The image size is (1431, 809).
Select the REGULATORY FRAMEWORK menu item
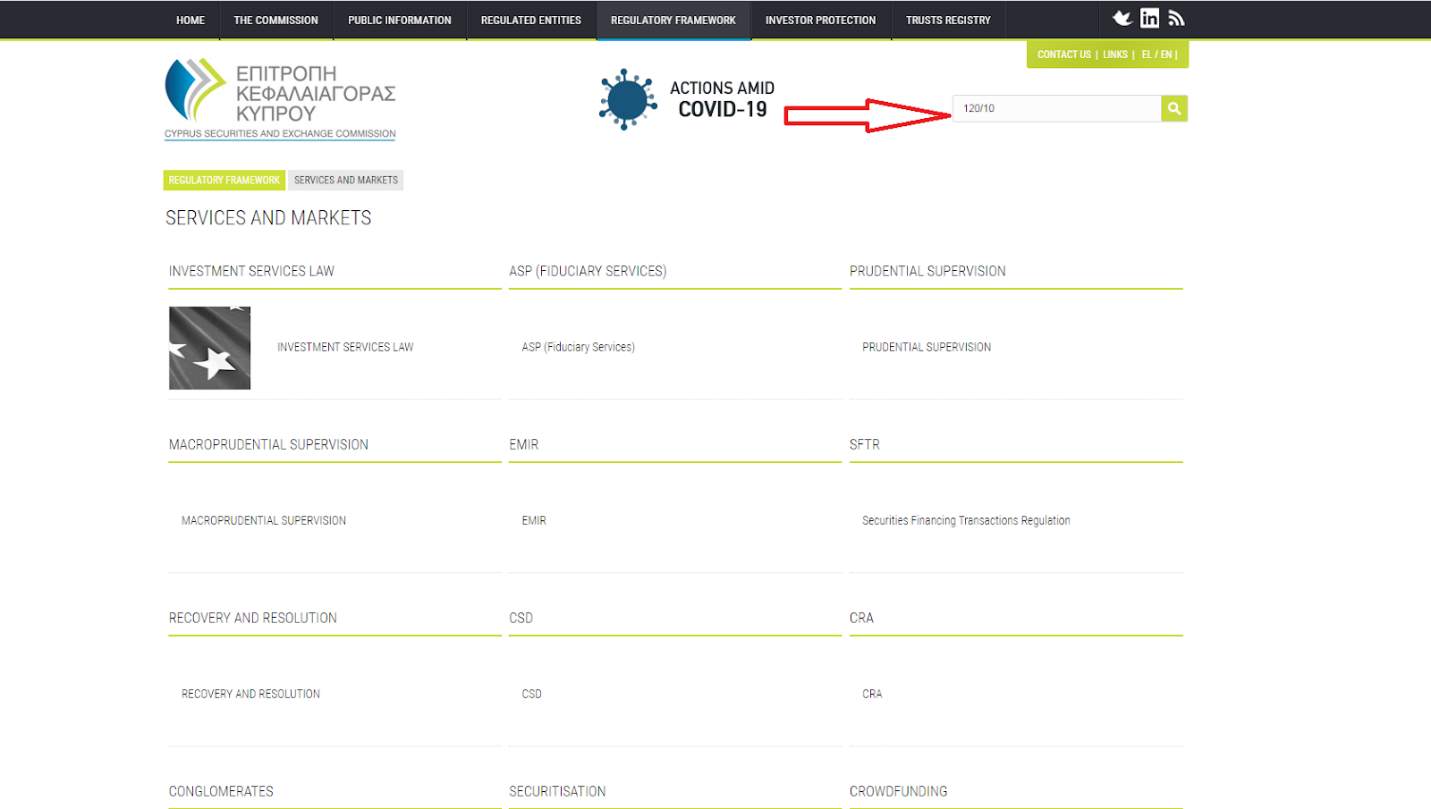click(x=673, y=20)
